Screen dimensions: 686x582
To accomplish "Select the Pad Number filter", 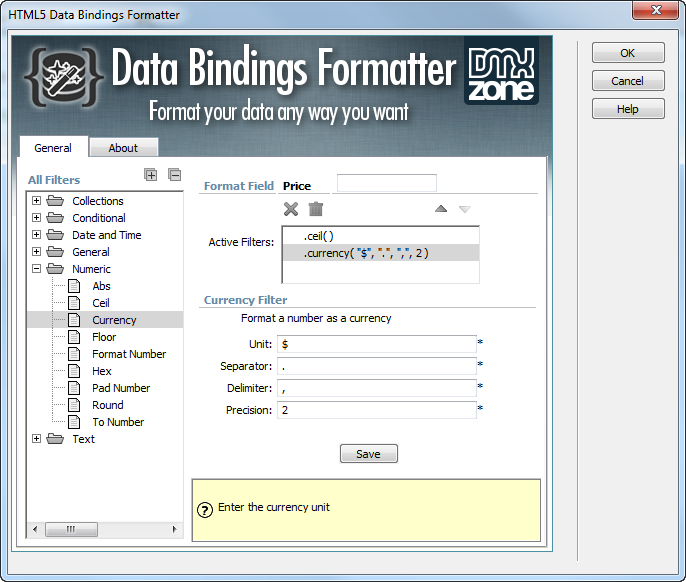I will (x=121, y=388).
